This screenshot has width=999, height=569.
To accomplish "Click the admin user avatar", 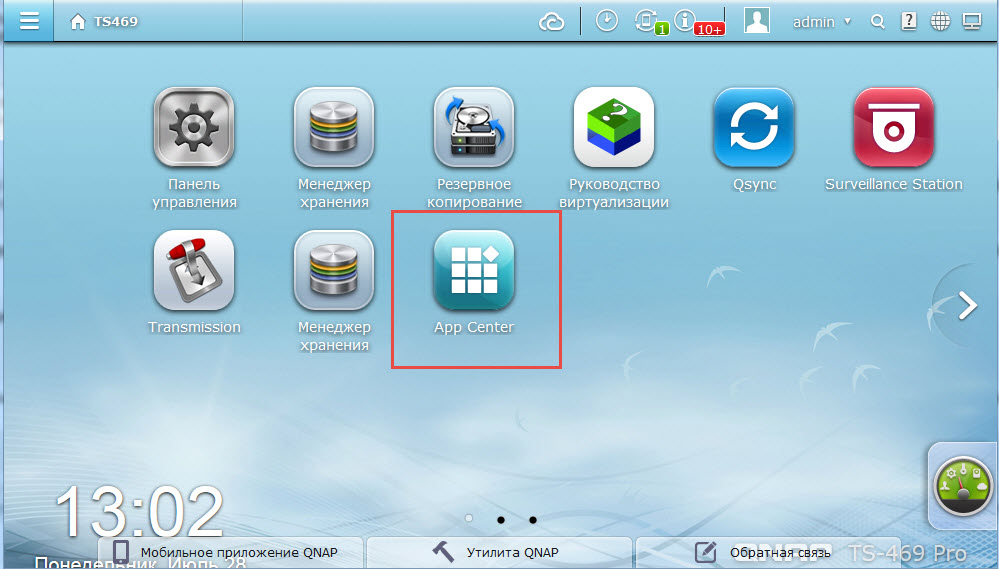I will tap(757, 21).
